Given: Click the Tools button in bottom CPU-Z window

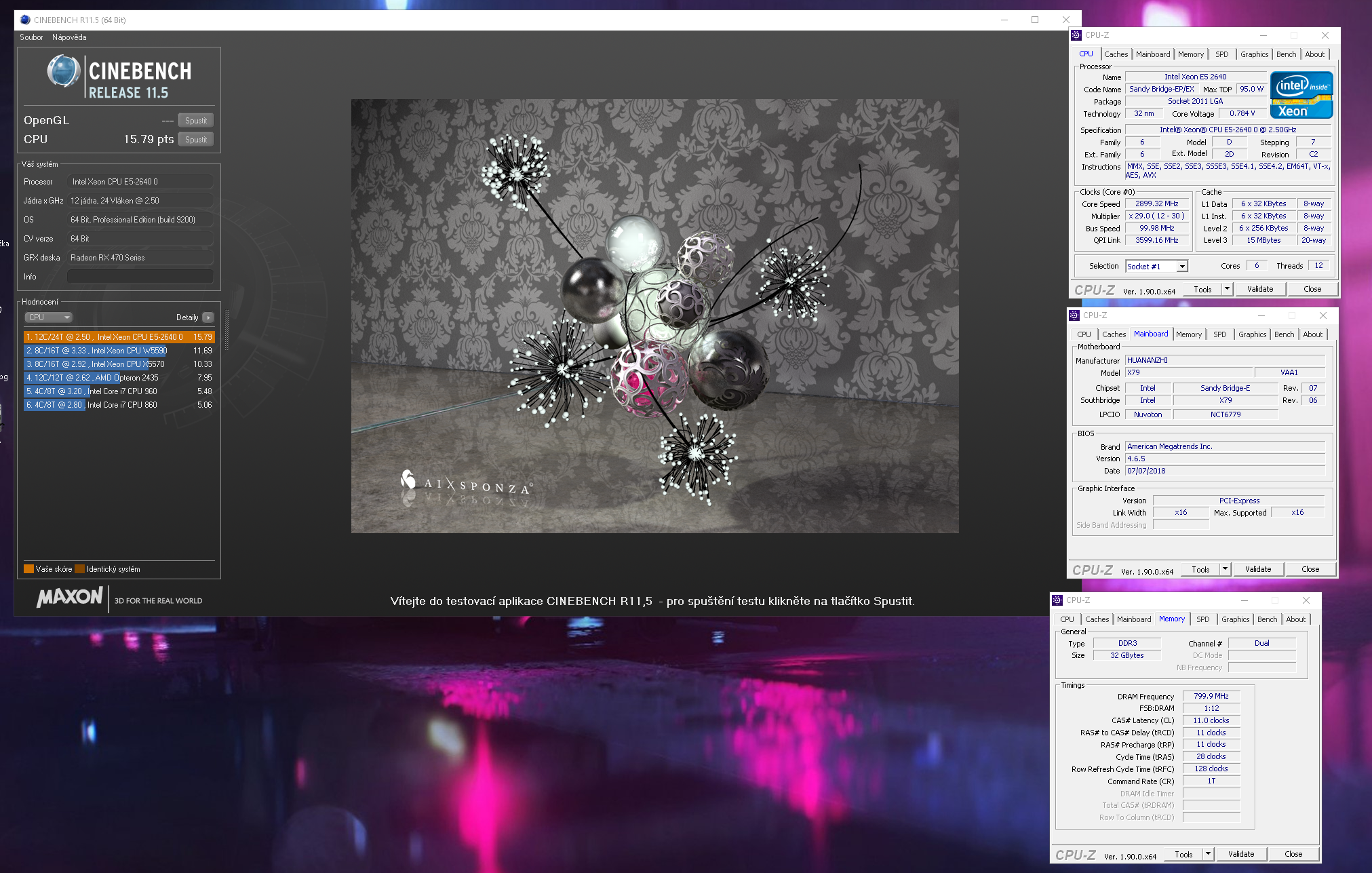Looking at the screenshot, I should tap(1183, 855).
